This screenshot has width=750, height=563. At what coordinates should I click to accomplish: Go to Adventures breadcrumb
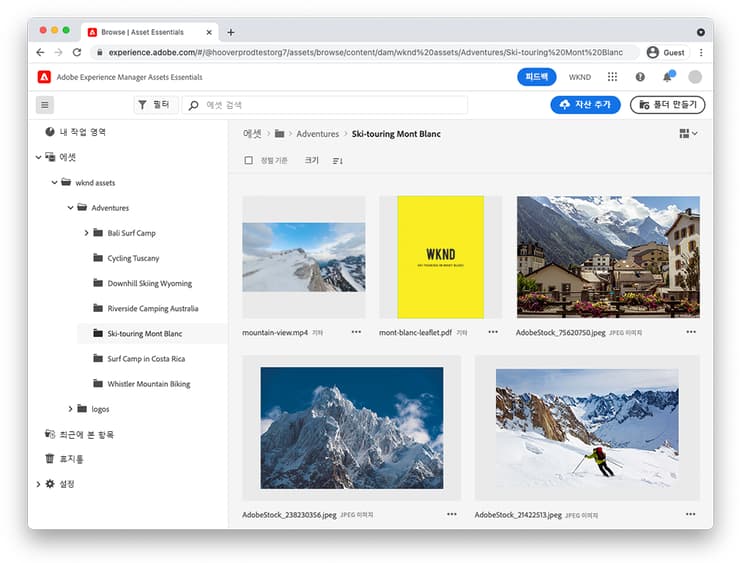[318, 134]
